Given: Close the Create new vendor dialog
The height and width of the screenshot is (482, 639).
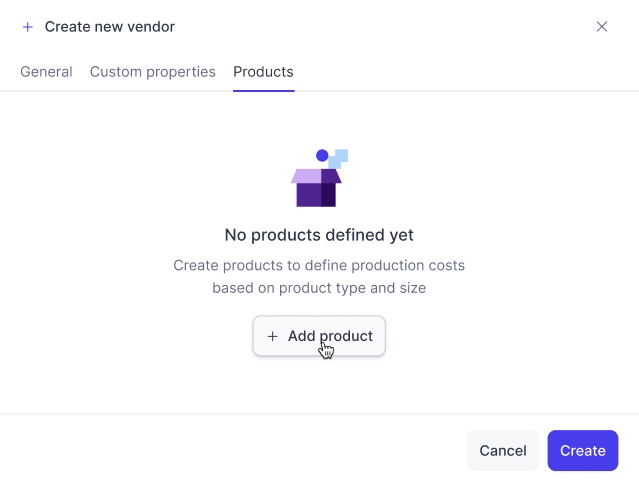Looking at the screenshot, I should tap(602, 27).
